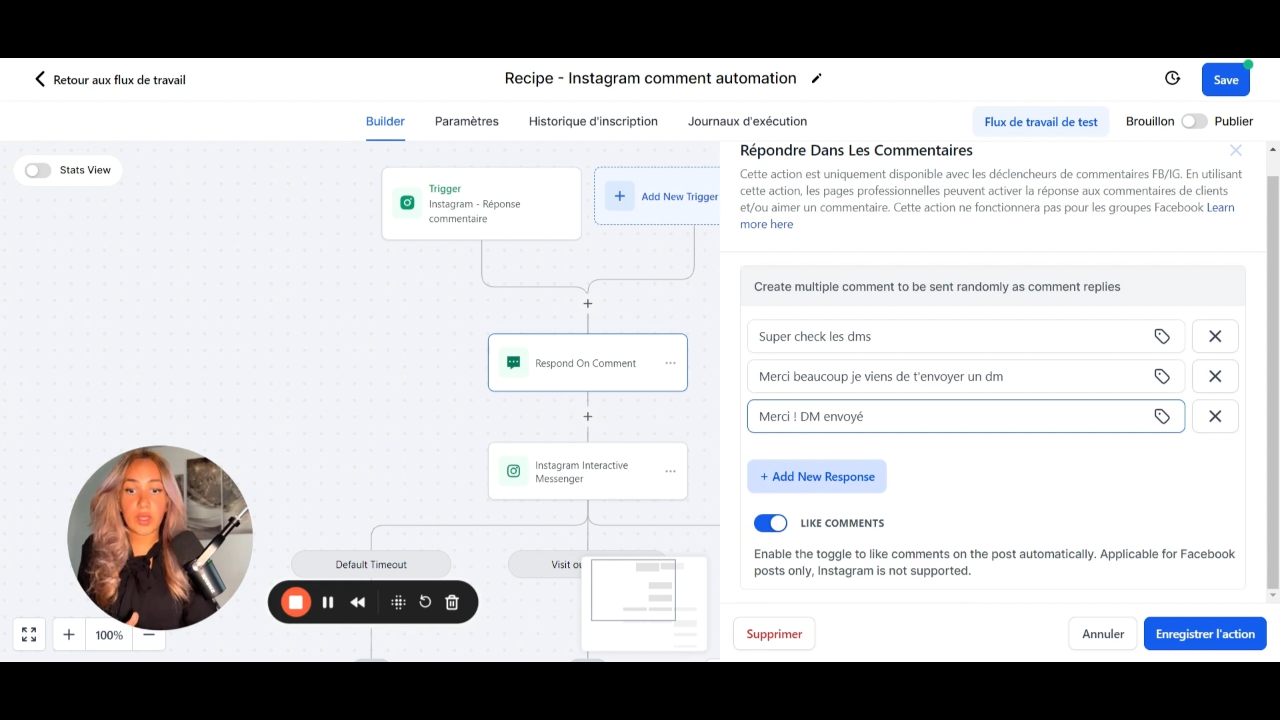Zoom out the canvas with minus

pyautogui.click(x=149, y=635)
